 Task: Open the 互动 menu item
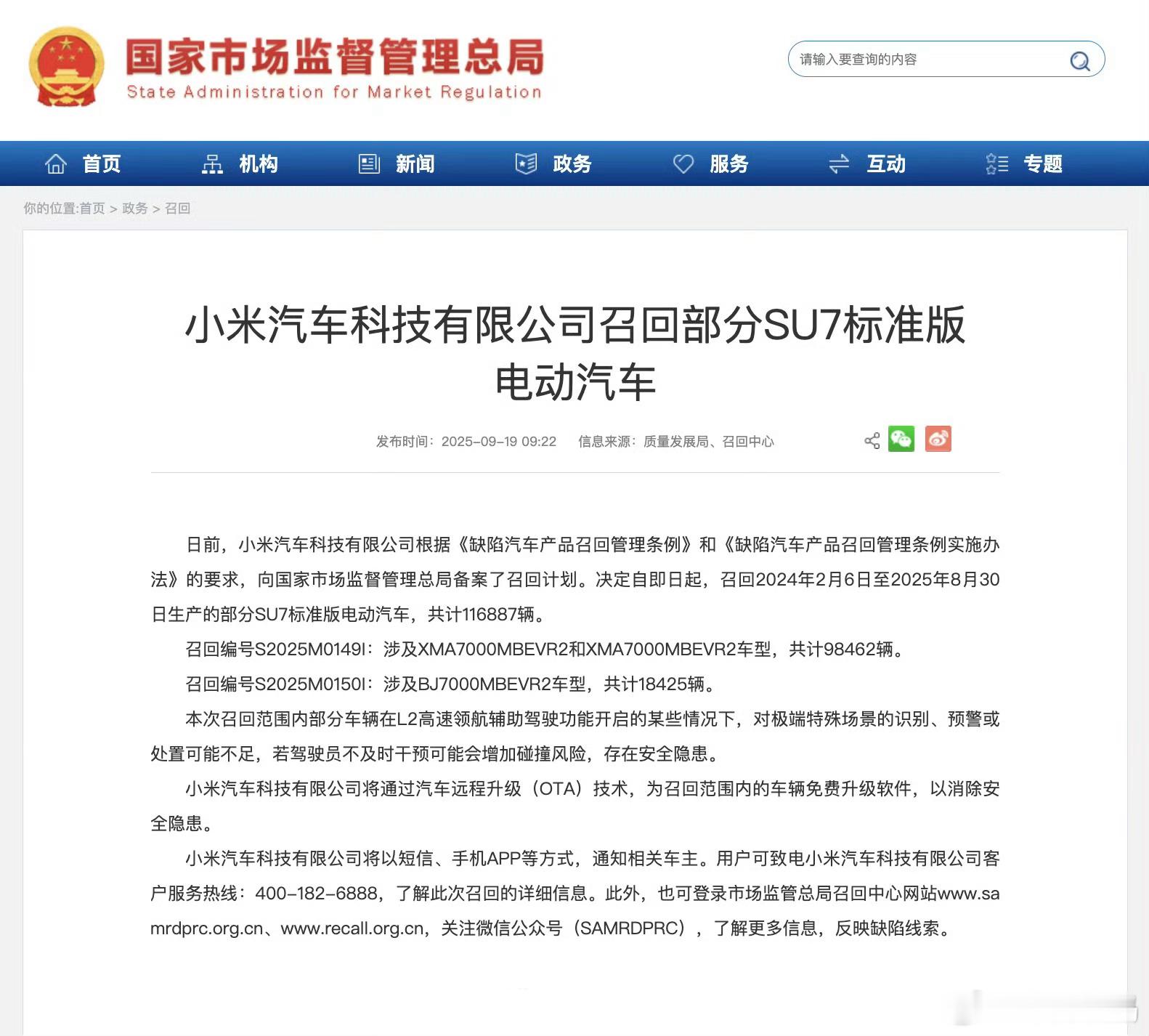click(x=886, y=164)
